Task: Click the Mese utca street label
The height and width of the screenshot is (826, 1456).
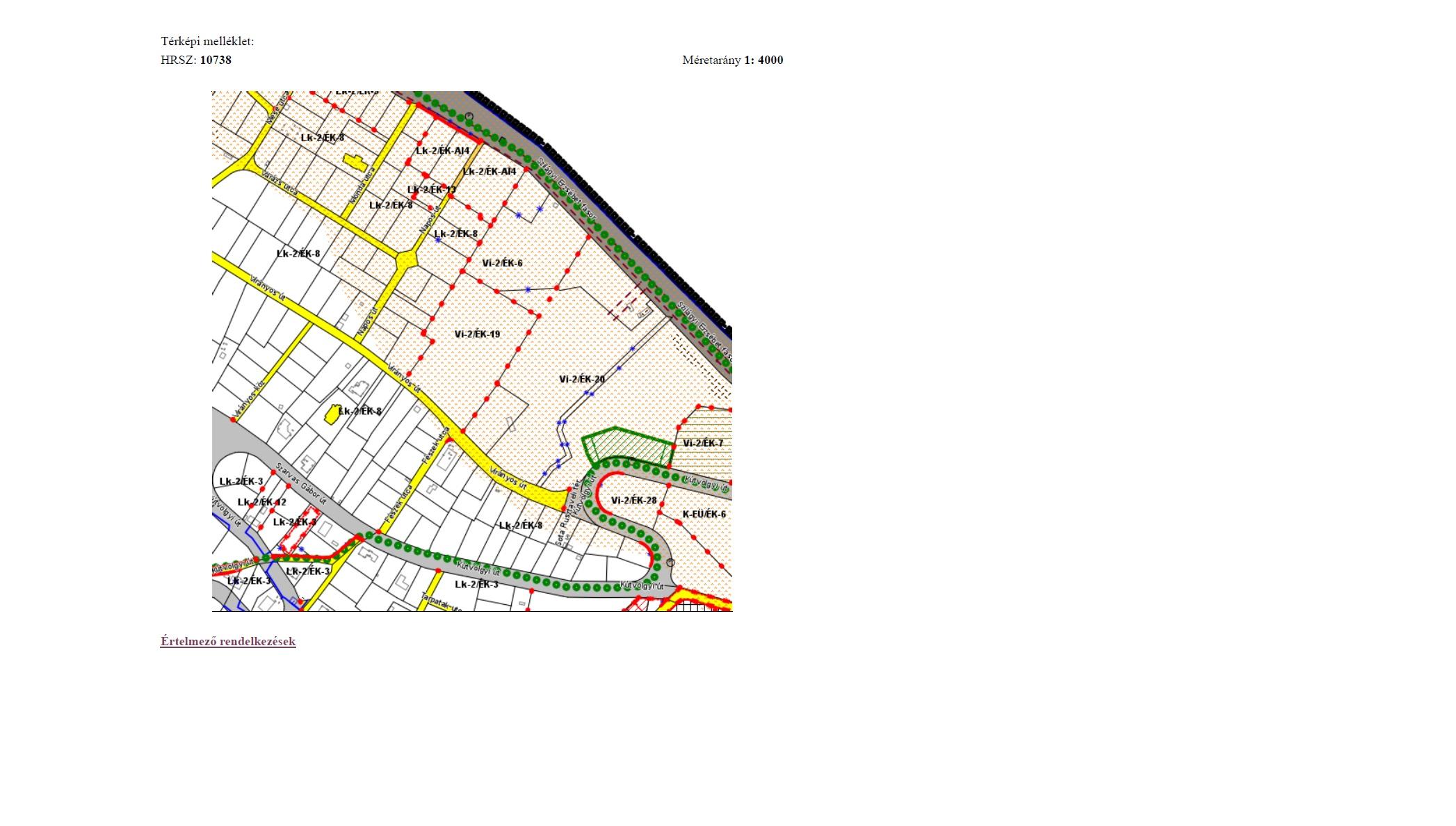Action: [277, 108]
